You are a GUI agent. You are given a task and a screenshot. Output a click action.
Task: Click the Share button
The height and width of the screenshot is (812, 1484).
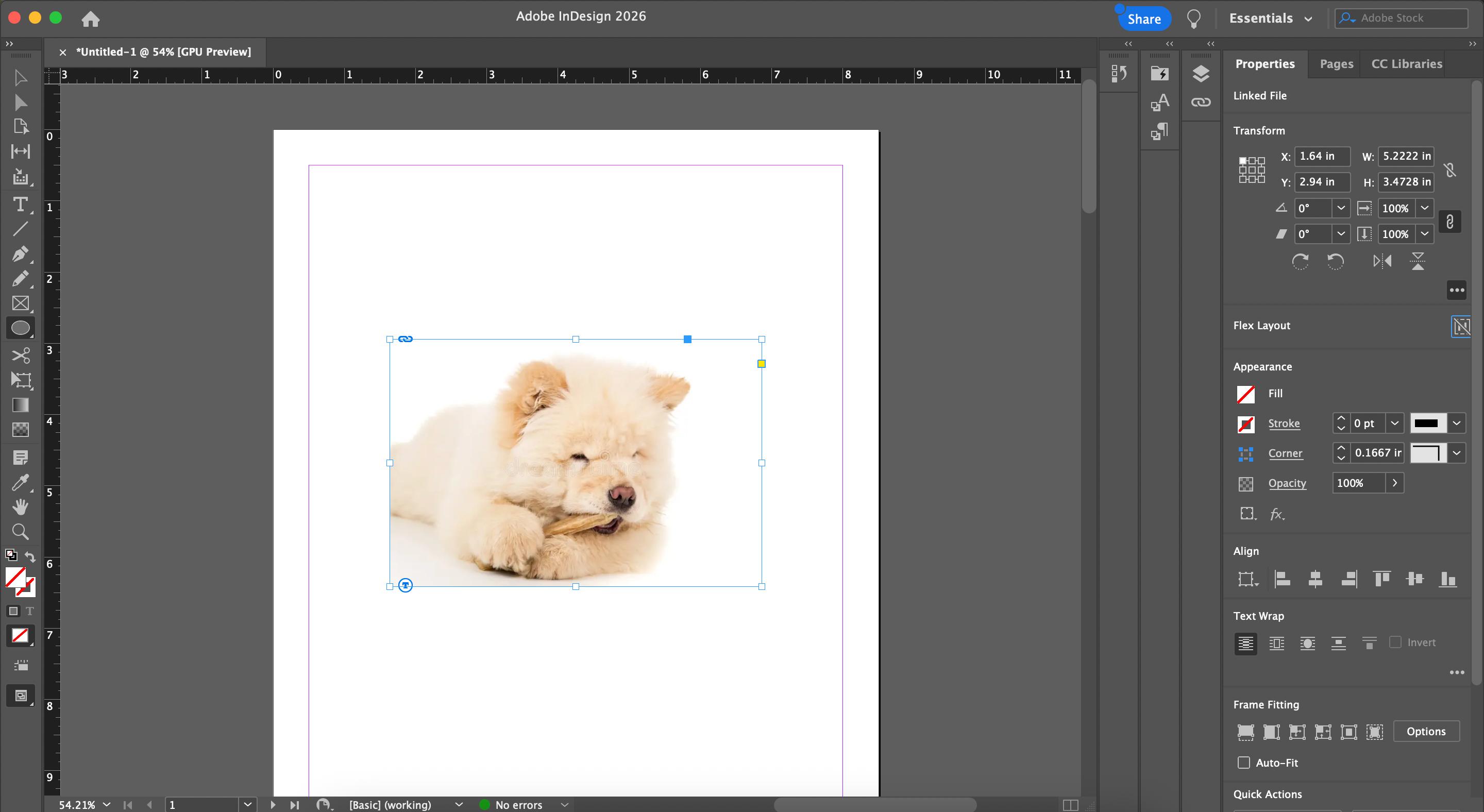click(1143, 19)
